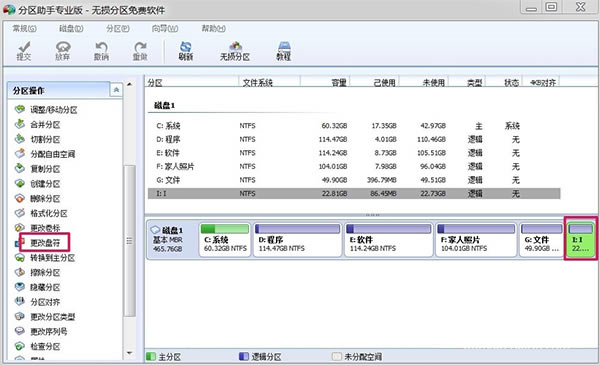This screenshot has height=366, width=600.
Task: Select the G: 文件 49.90GB disk map block
Action: coord(541,240)
